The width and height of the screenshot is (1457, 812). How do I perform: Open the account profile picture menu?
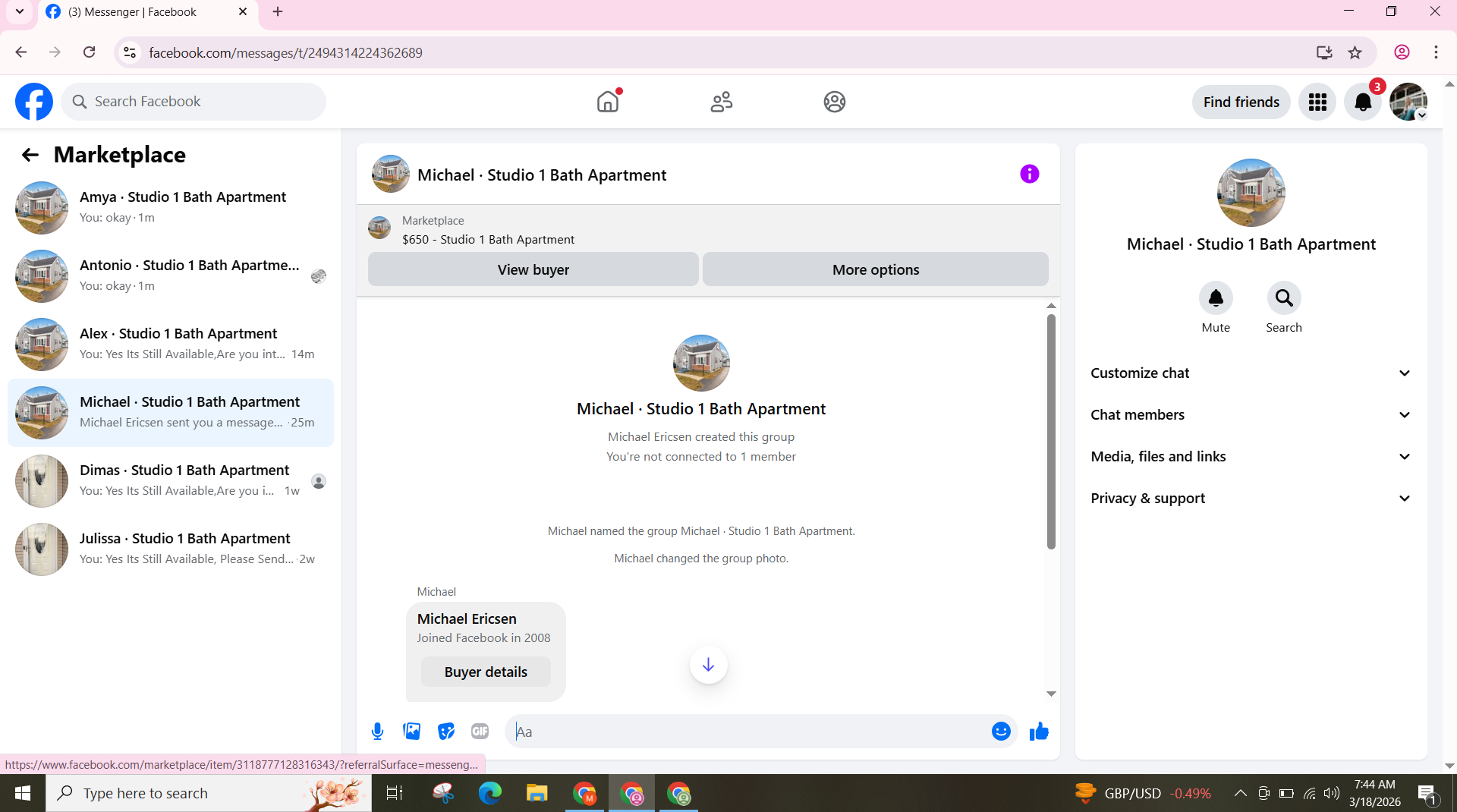[1408, 102]
